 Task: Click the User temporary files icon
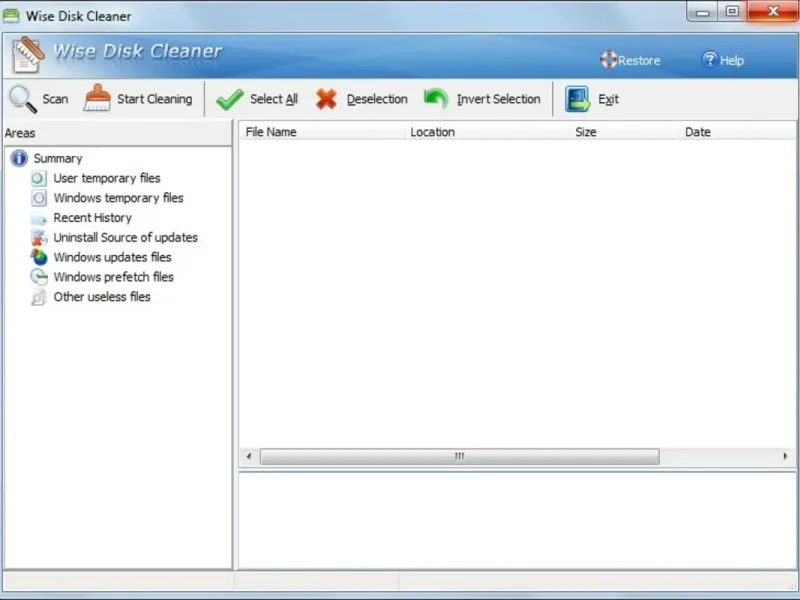(38, 178)
